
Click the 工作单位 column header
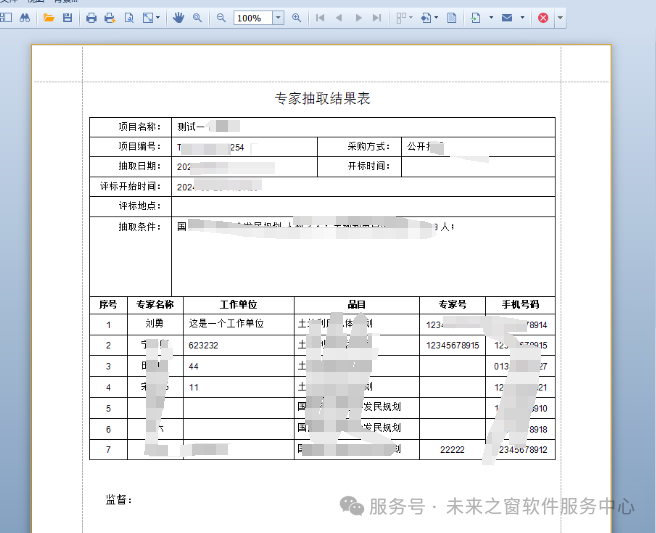(x=239, y=305)
